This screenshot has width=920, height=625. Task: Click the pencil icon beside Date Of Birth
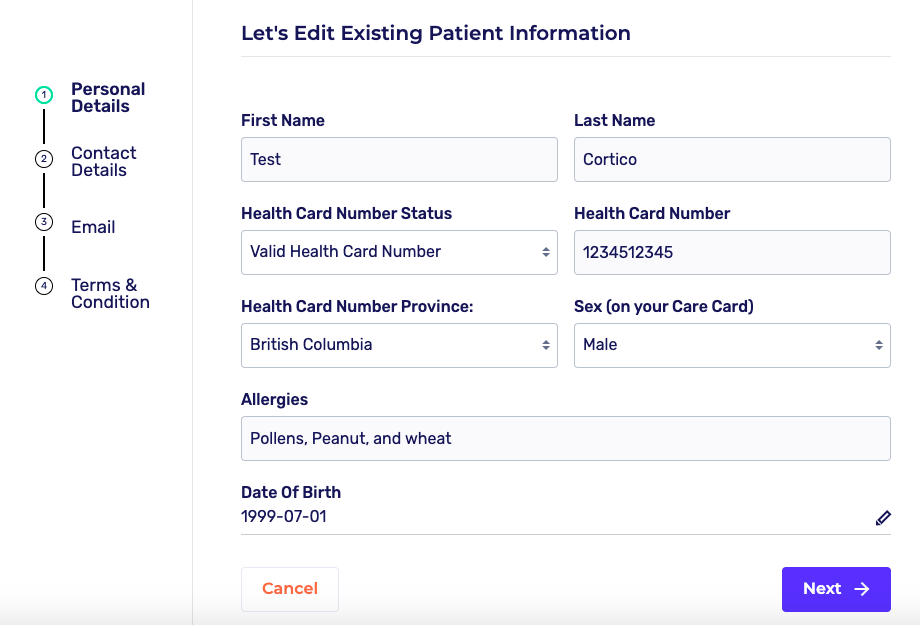[883, 518]
